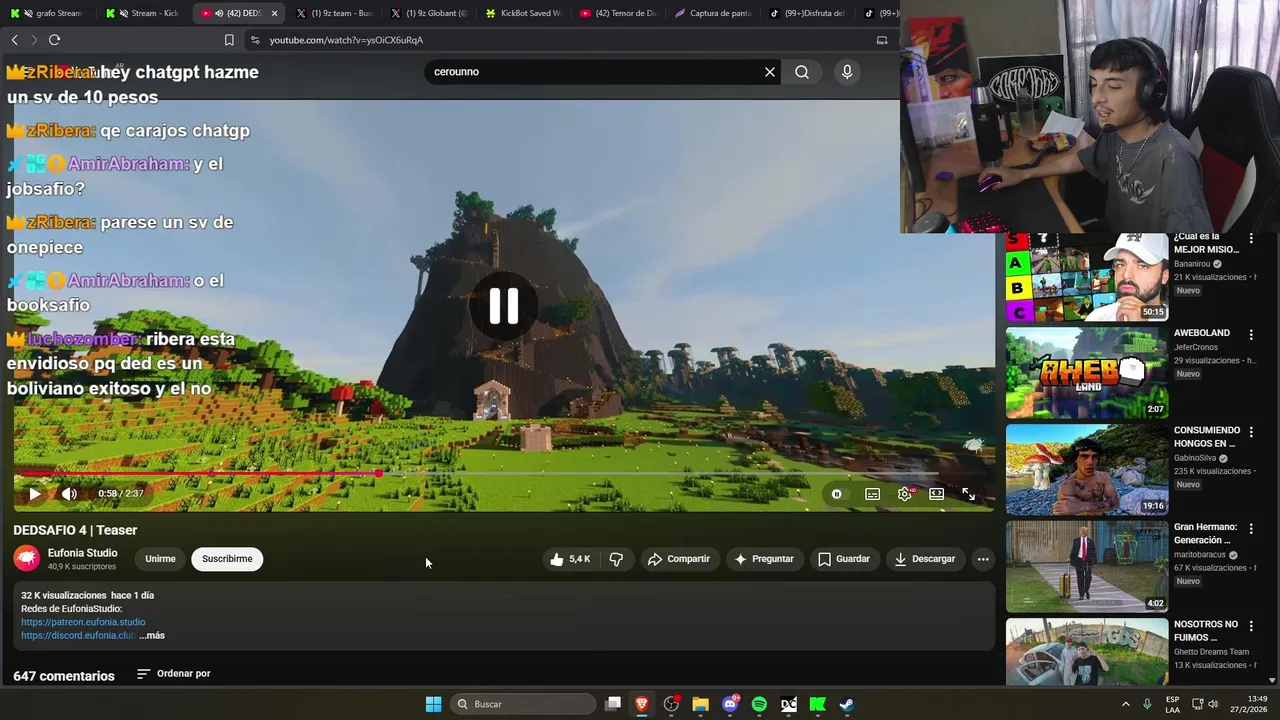
Task: Bookmark this page icon in address bar
Action: click(x=229, y=40)
